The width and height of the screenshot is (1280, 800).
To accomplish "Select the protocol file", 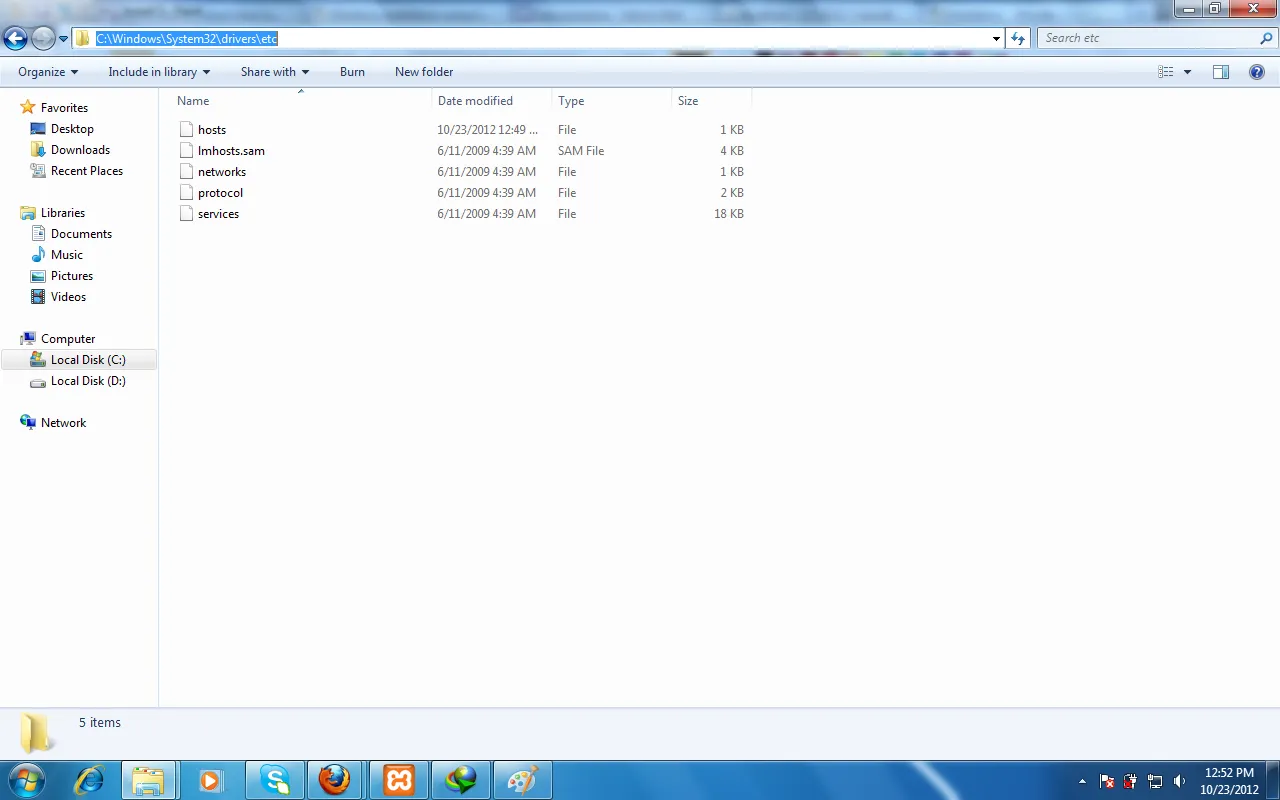I will [220, 193].
